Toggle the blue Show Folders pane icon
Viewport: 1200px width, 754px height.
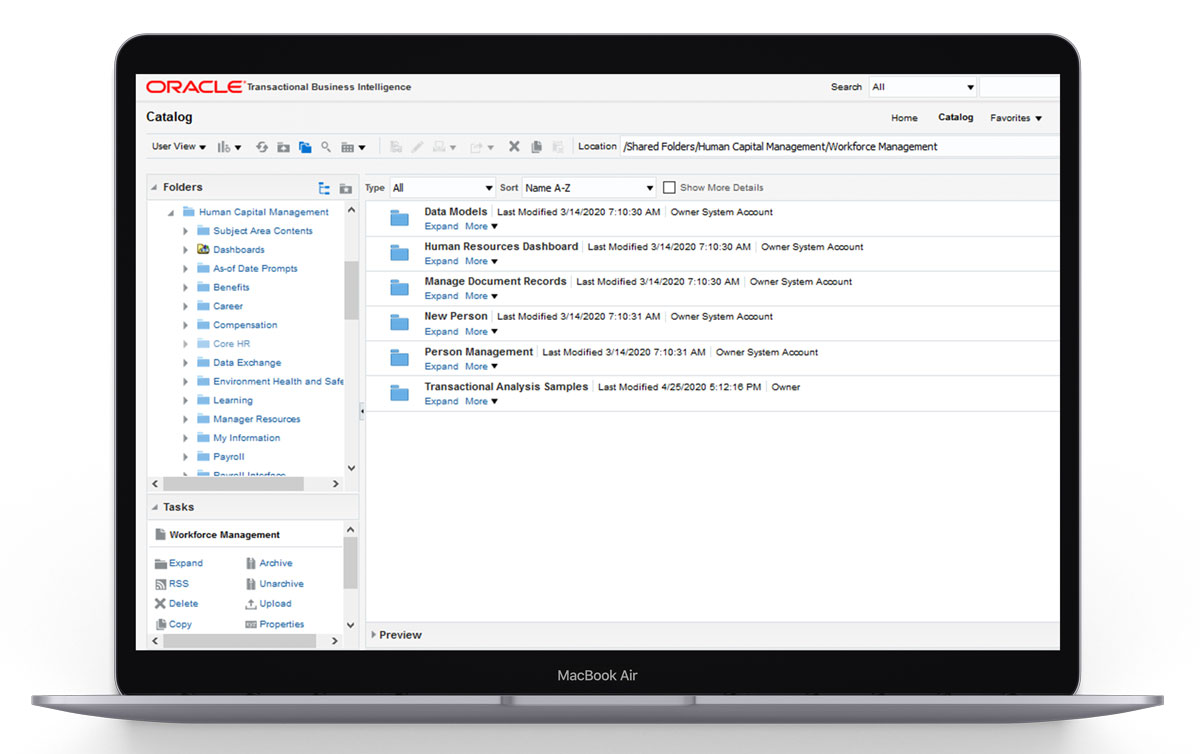(305, 147)
